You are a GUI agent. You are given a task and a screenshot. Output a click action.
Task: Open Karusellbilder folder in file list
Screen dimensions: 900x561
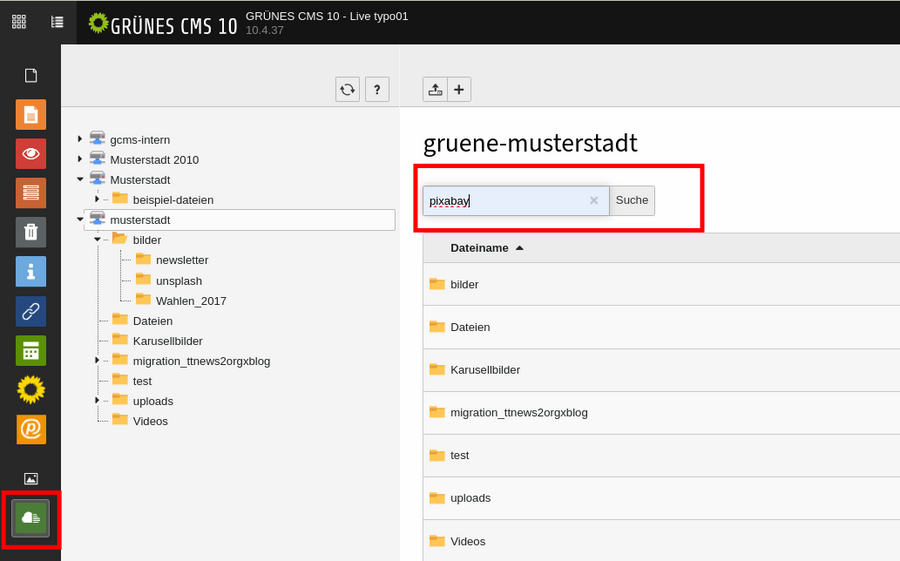(x=485, y=370)
